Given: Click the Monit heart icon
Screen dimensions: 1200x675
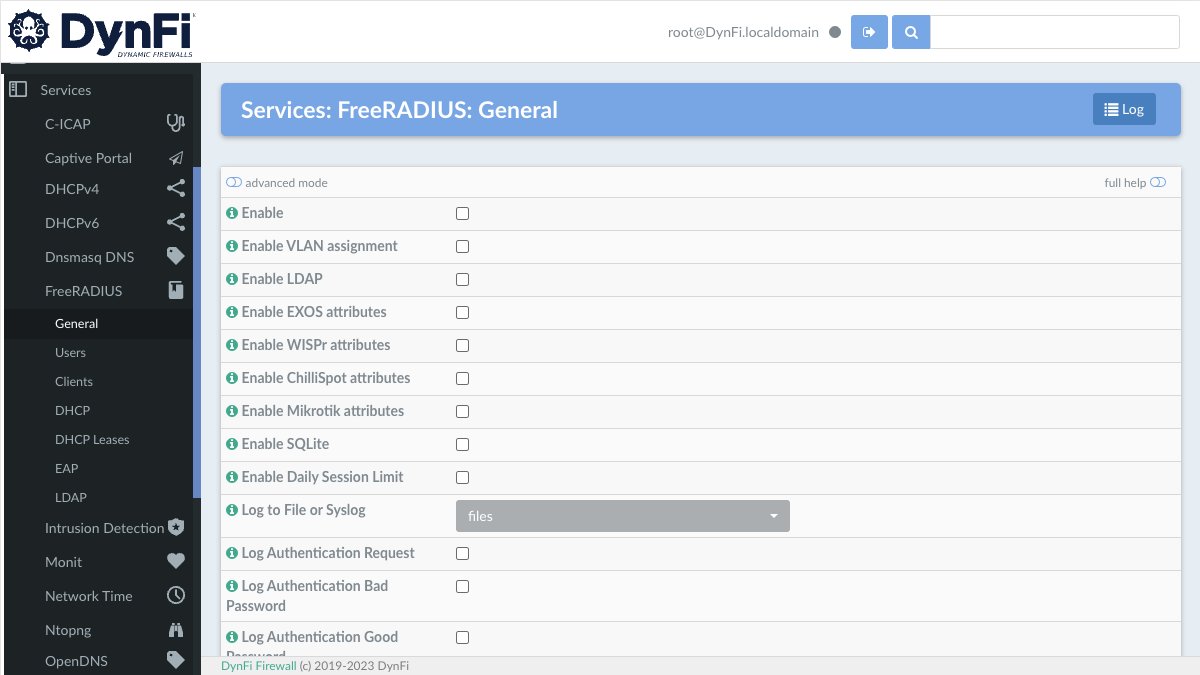Looking at the screenshot, I should (176, 561).
